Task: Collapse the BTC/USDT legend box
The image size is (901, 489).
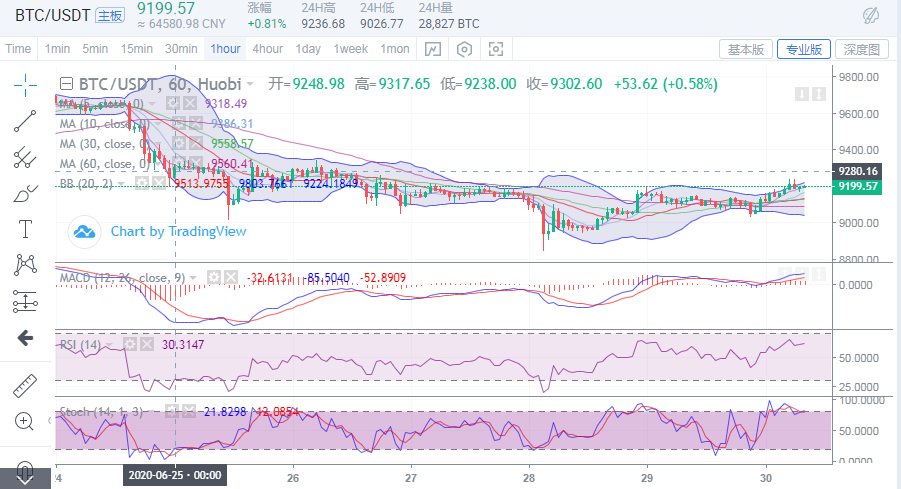Action: (66, 84)
